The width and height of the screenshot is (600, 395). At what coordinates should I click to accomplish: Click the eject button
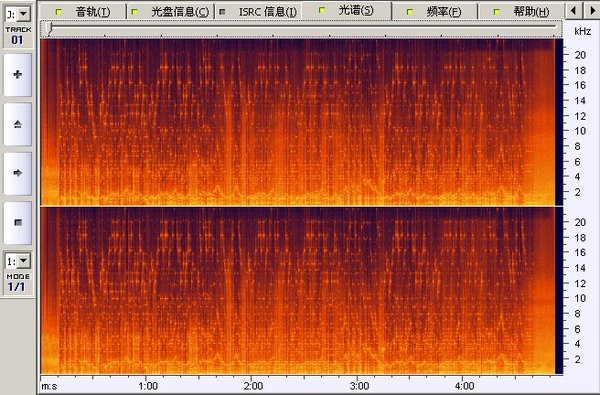pyautogui.click(x=18, y=124)
